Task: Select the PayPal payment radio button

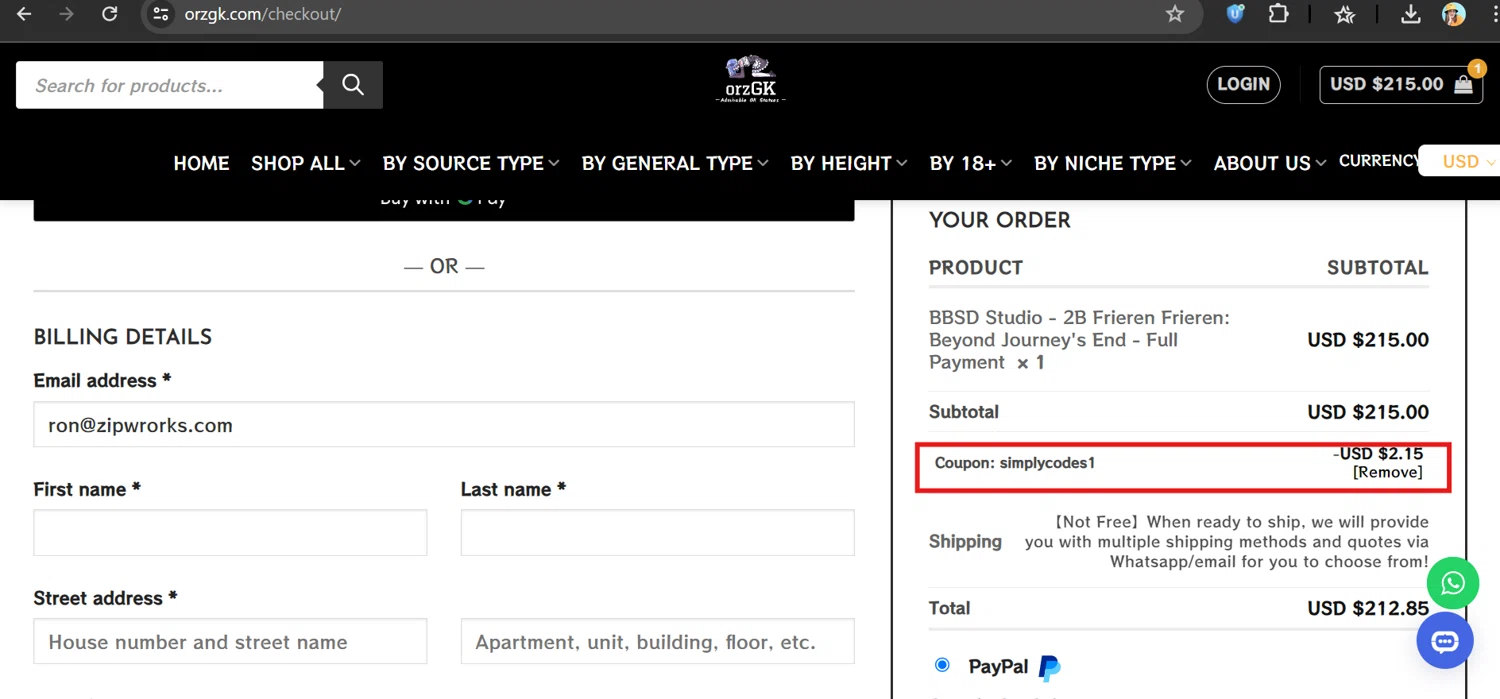Action: coord(942,665)
